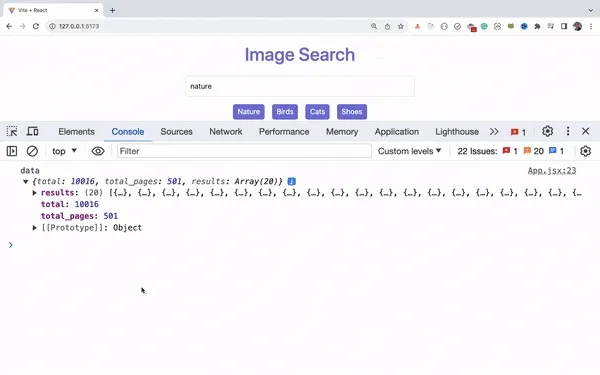Open the browser side panel icon
Image resolution: width=600 pixels, height=375 pixels.
(564, 26)
